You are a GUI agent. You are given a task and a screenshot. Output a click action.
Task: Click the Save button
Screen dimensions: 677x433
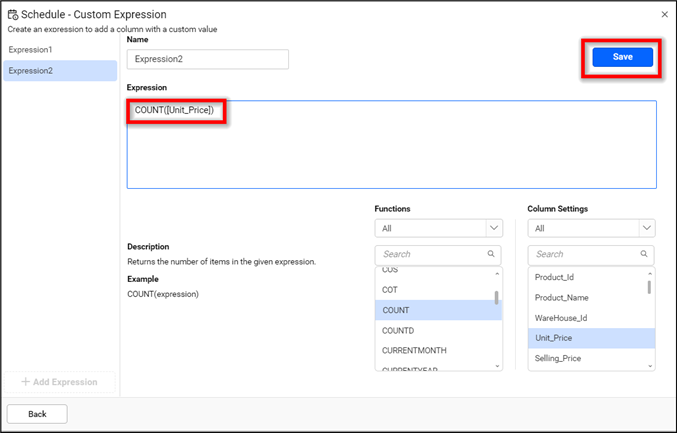(x=622, y=57)
